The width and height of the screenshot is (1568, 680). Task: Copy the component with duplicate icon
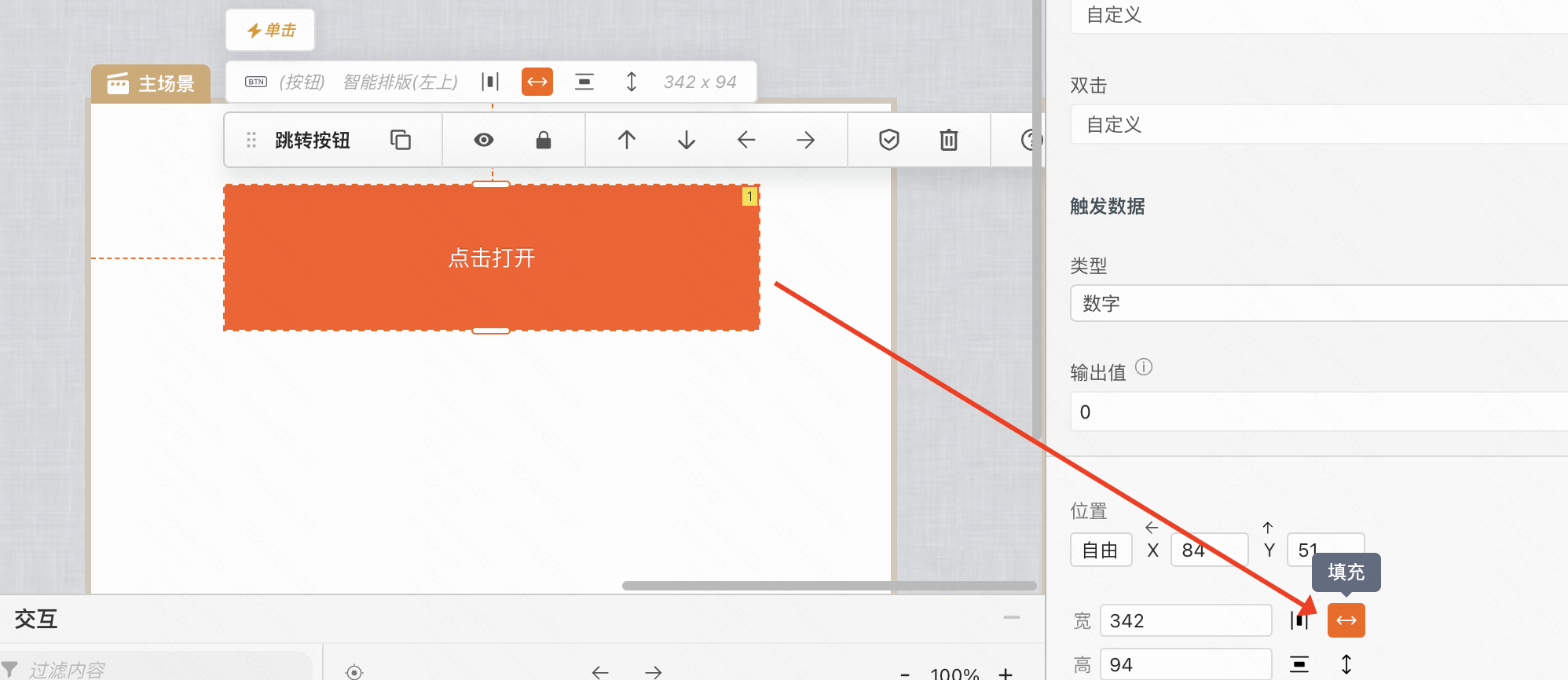pyautogui.click(x=401, y=140)
